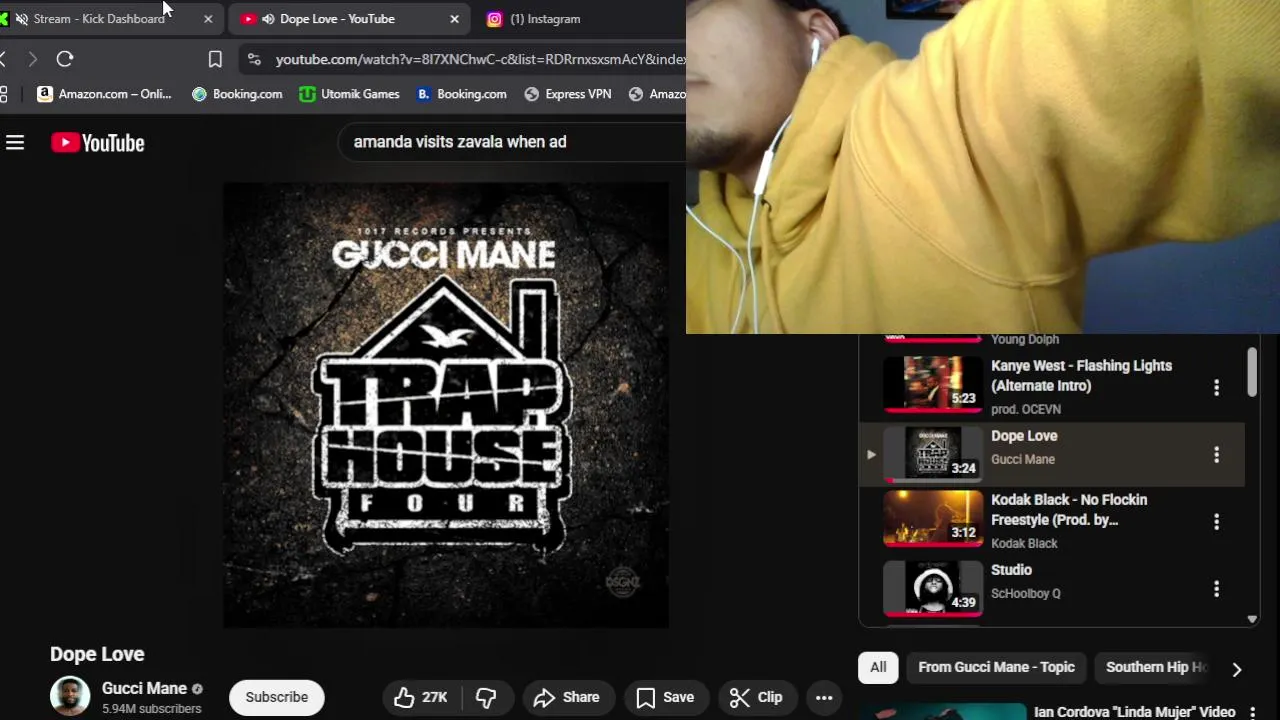
Task: Select From Gucci Mane - Topic chip
Action: click(x=996, y=668)
